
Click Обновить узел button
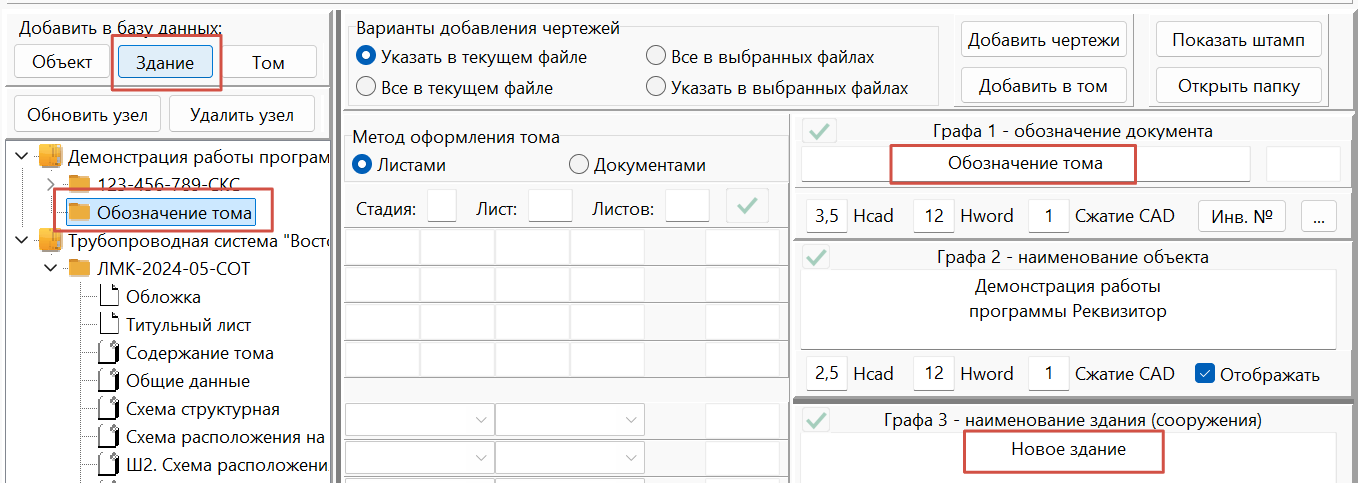[87, 115]
